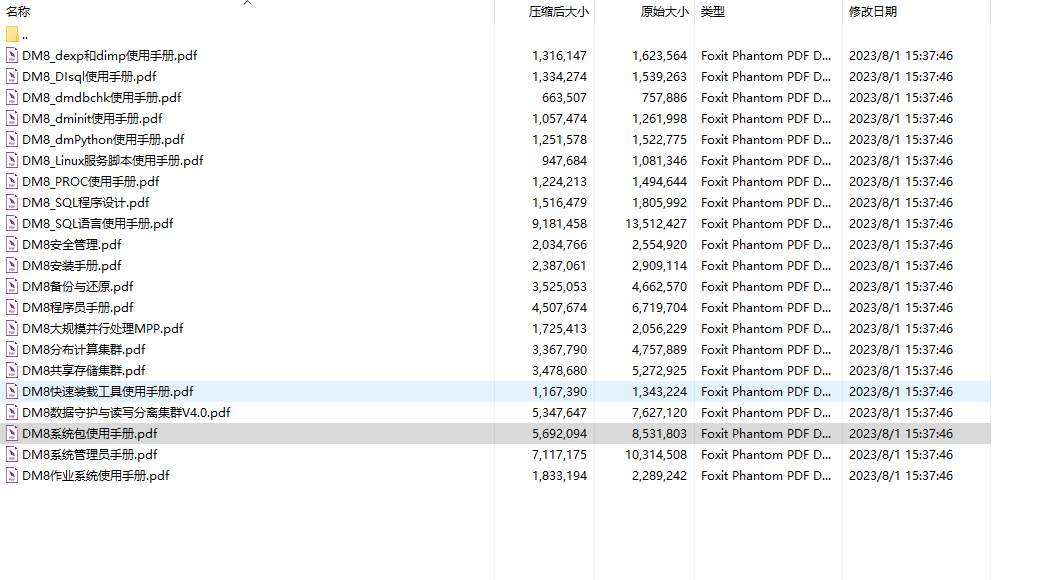
Task: Select file name DM8分布计算集群.pdf
Action: 84,349
